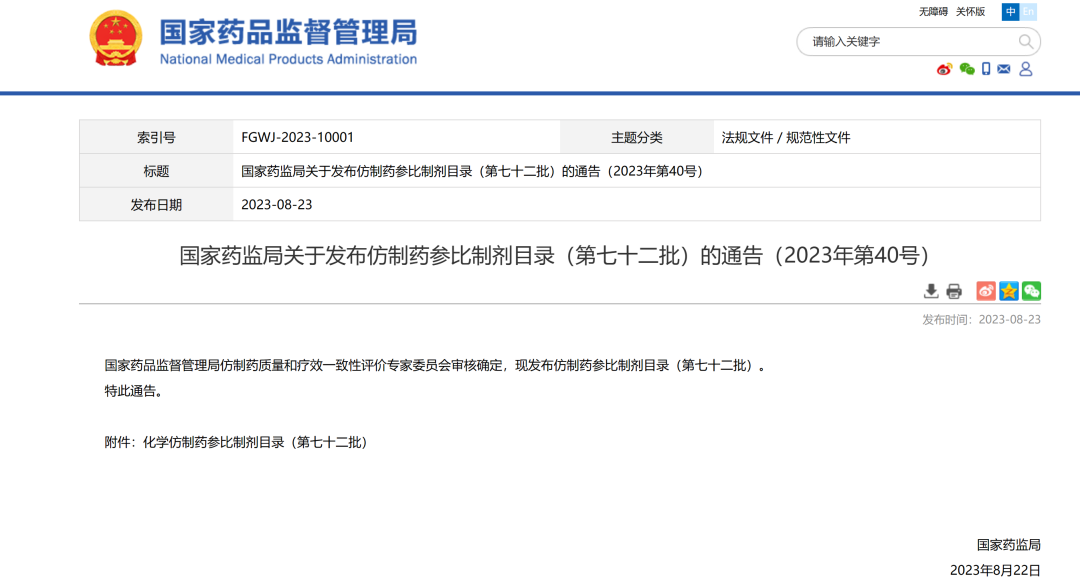Screen dimensions: 1080x582
Task: Click the signature 国家药监局
Action: pos(1008,545)
